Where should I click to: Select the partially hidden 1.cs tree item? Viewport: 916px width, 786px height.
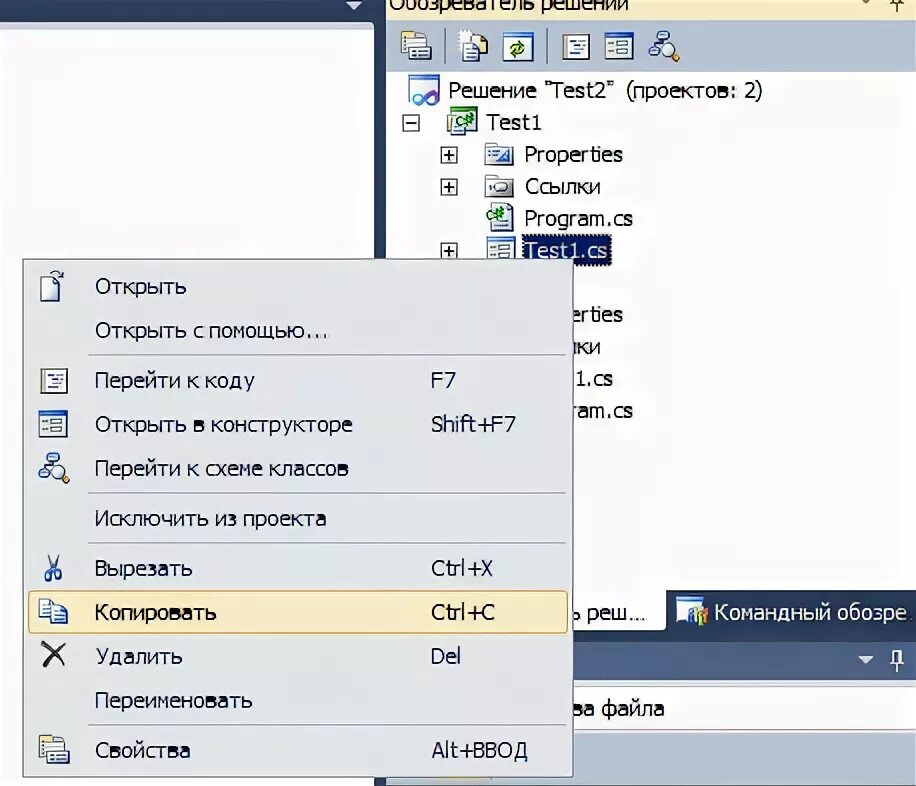pyautogui.click(x=594, y=379)
